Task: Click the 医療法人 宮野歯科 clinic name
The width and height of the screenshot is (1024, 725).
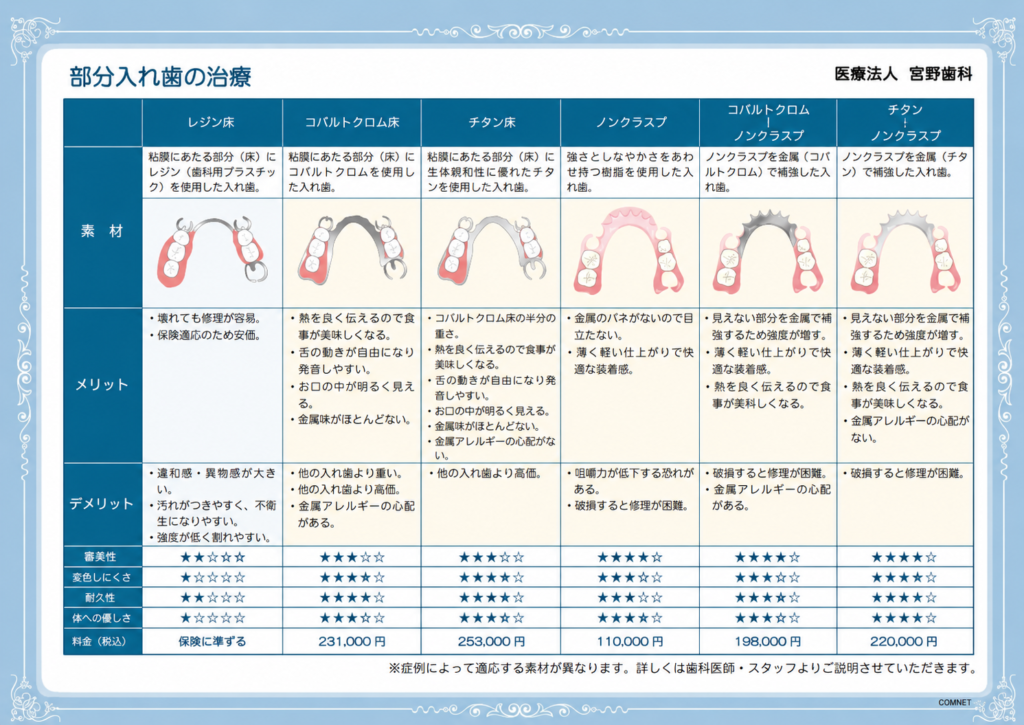Action: (x=903, y=74)
